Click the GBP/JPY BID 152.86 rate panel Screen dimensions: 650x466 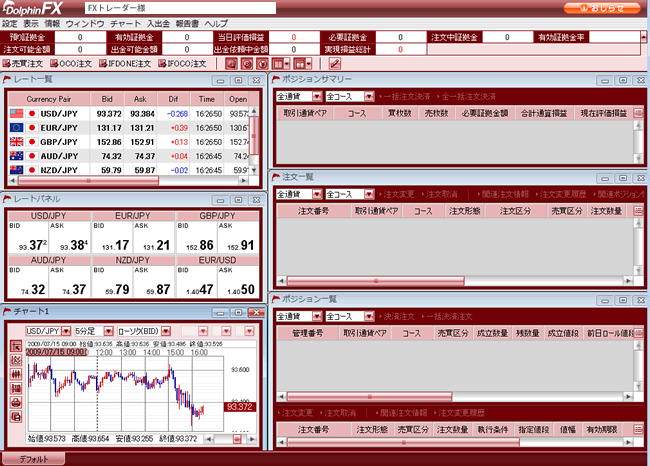point(197,237)
